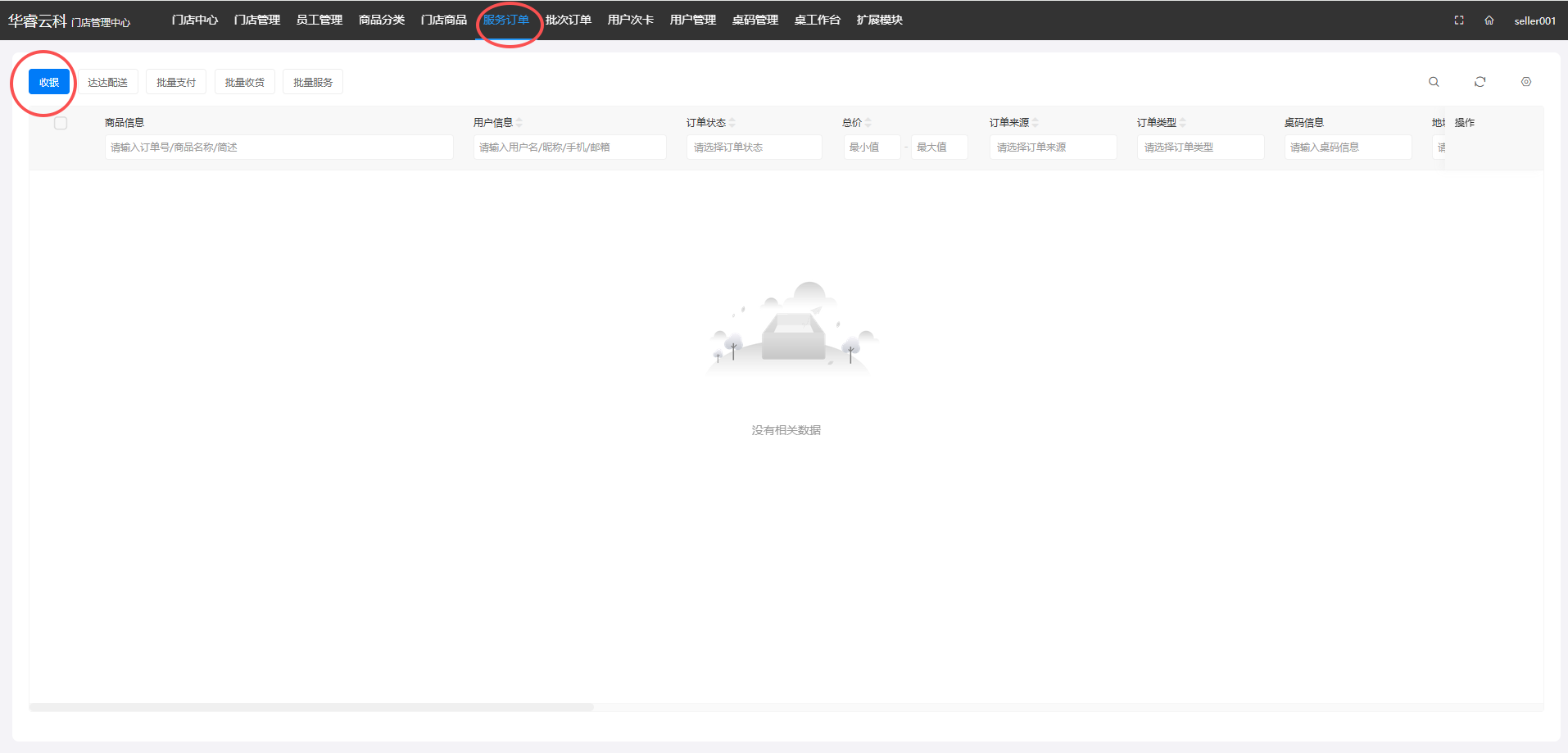
Task: Refresh the order list with reload icon
Action: pos(1480,82)
